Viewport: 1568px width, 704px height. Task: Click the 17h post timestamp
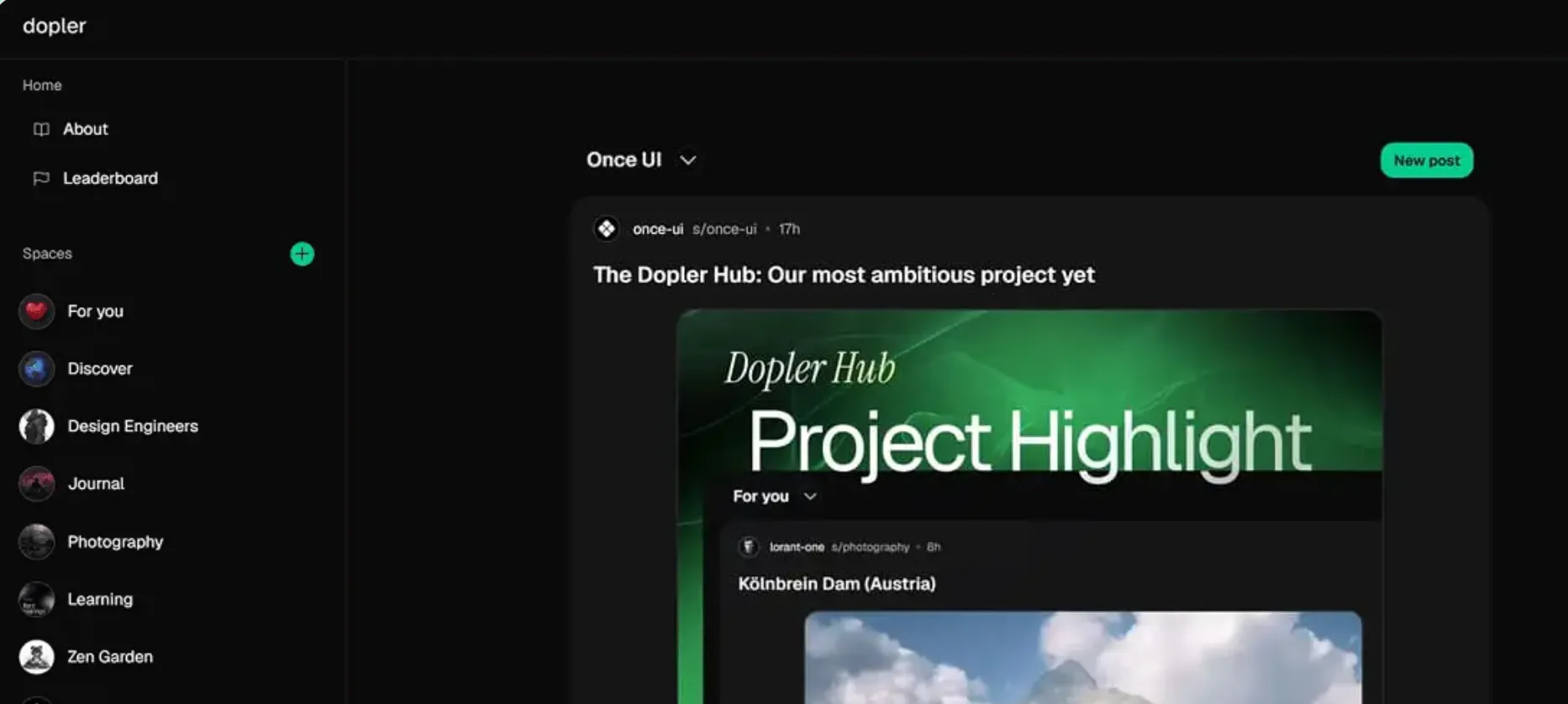click(789, 229)
